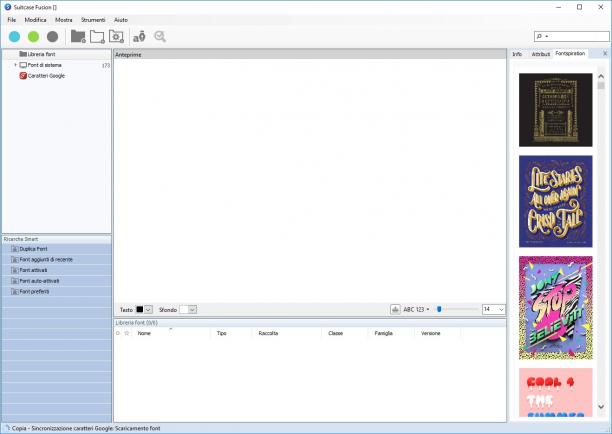Click the smart set gear folder icon
This screenshot has height=434, width=612.
pos(116,37)
